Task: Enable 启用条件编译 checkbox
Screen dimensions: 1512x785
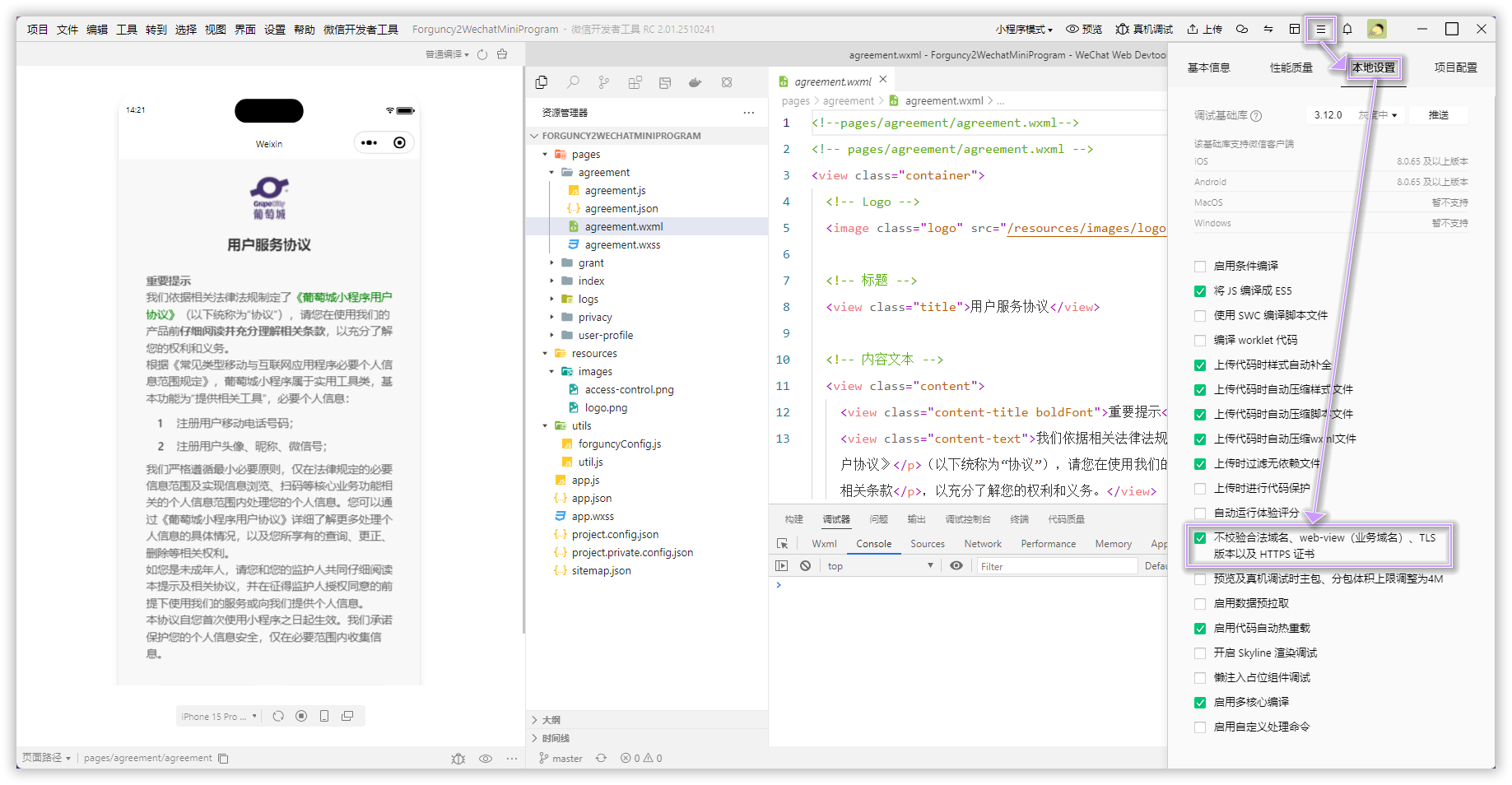Action: (x=1200, y=266)
